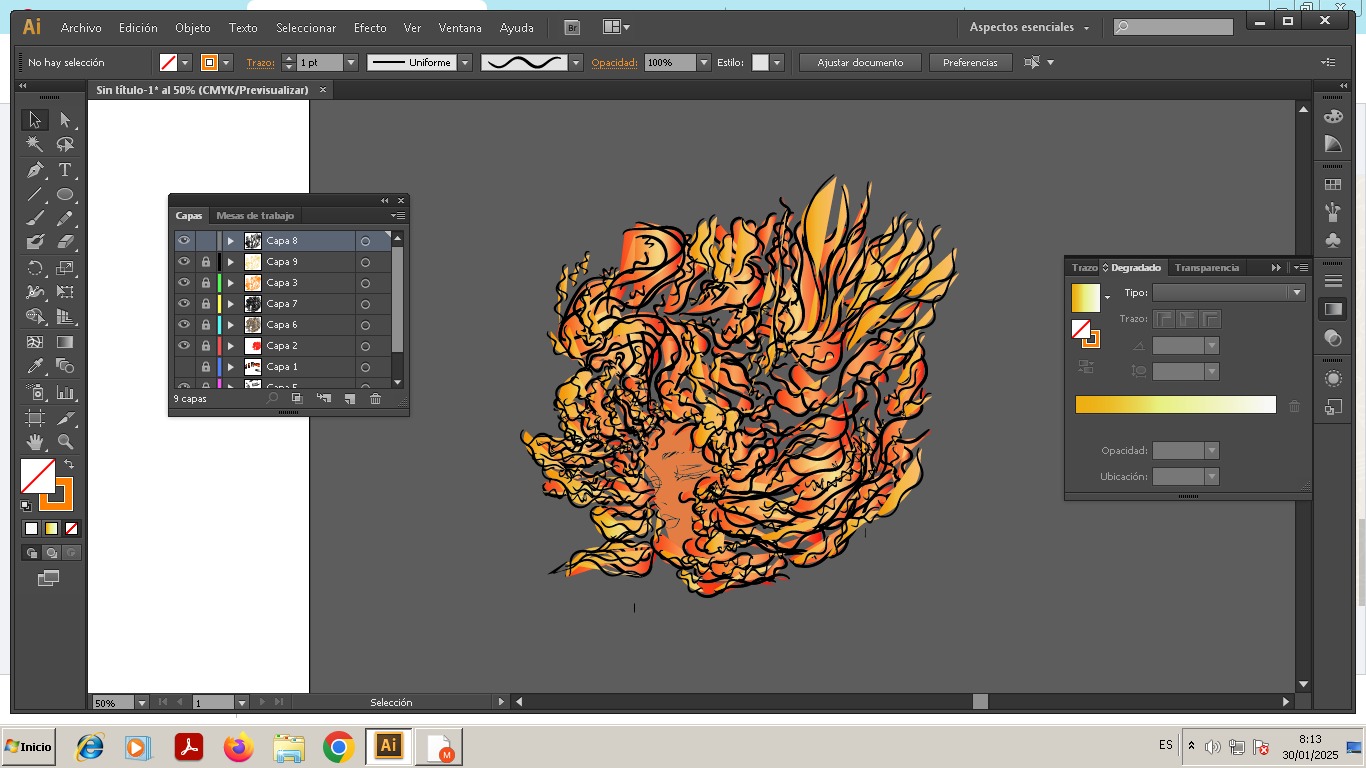Select the Zoom tool
1366x768 pixels.
click(65, 441)
